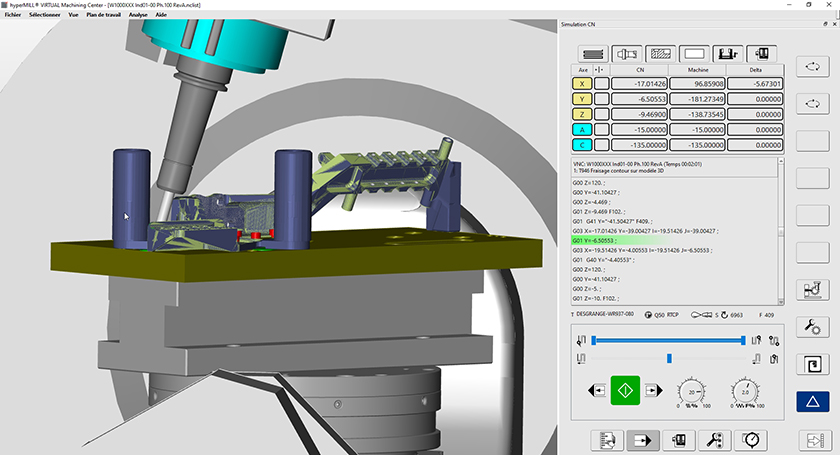
Task: Step forward one NC block
Action: pos(652,390)
